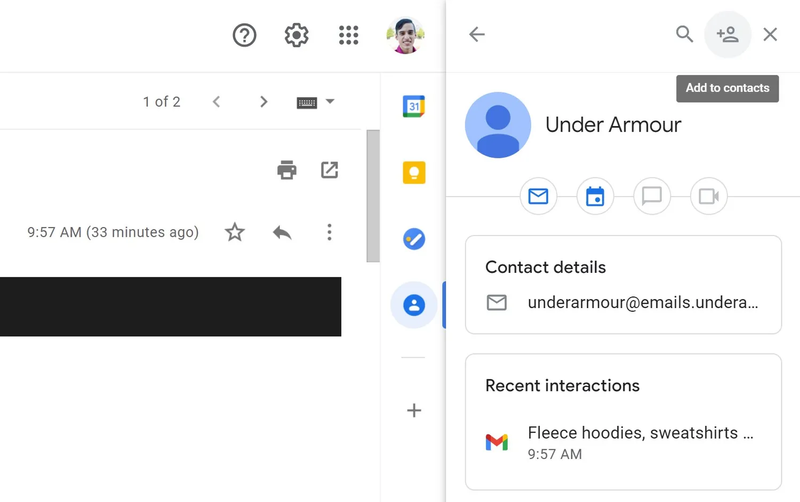Click the "9:57 AM (33 minutes ago)" timestamp
This screenshot has width=800, height=502.
pos(113,232)
